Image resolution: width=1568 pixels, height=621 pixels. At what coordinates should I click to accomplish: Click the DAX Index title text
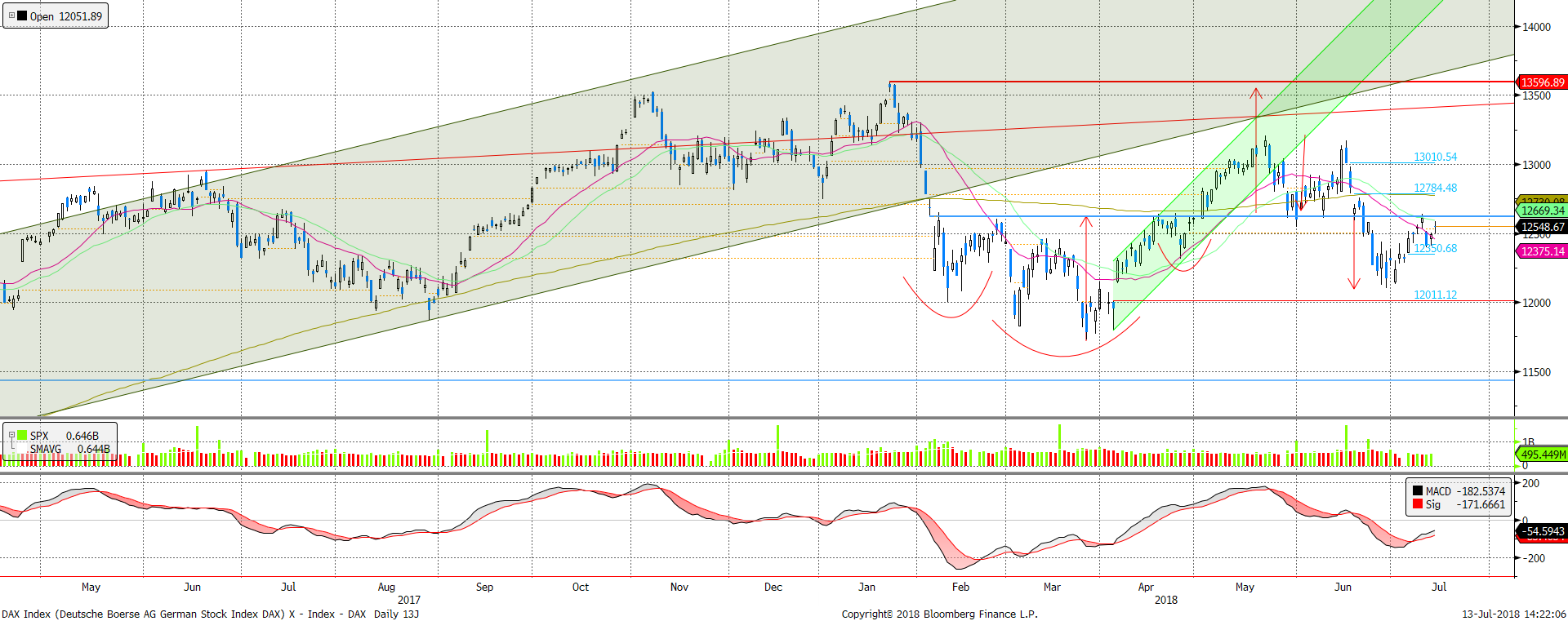(x=210, y=614)
